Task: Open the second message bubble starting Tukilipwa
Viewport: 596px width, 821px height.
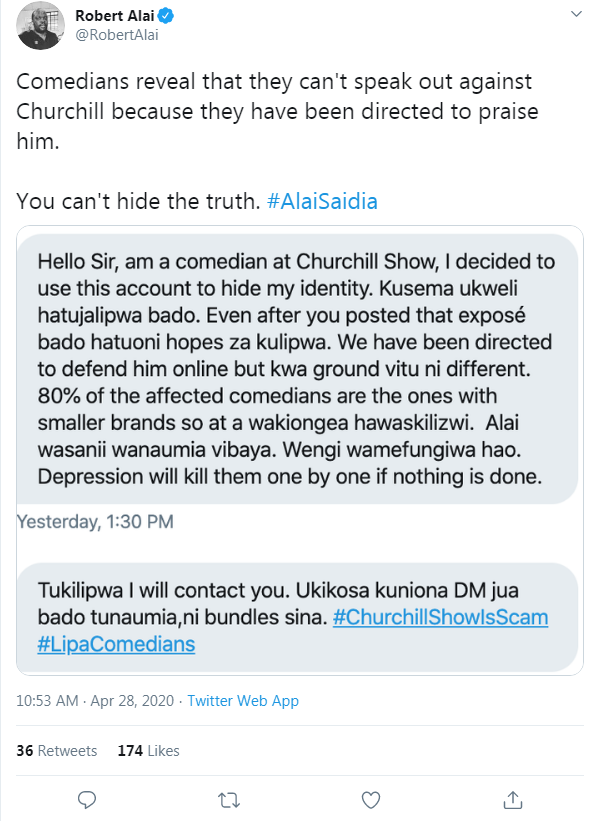Action: pyautogui.click(x=297, y=617)
